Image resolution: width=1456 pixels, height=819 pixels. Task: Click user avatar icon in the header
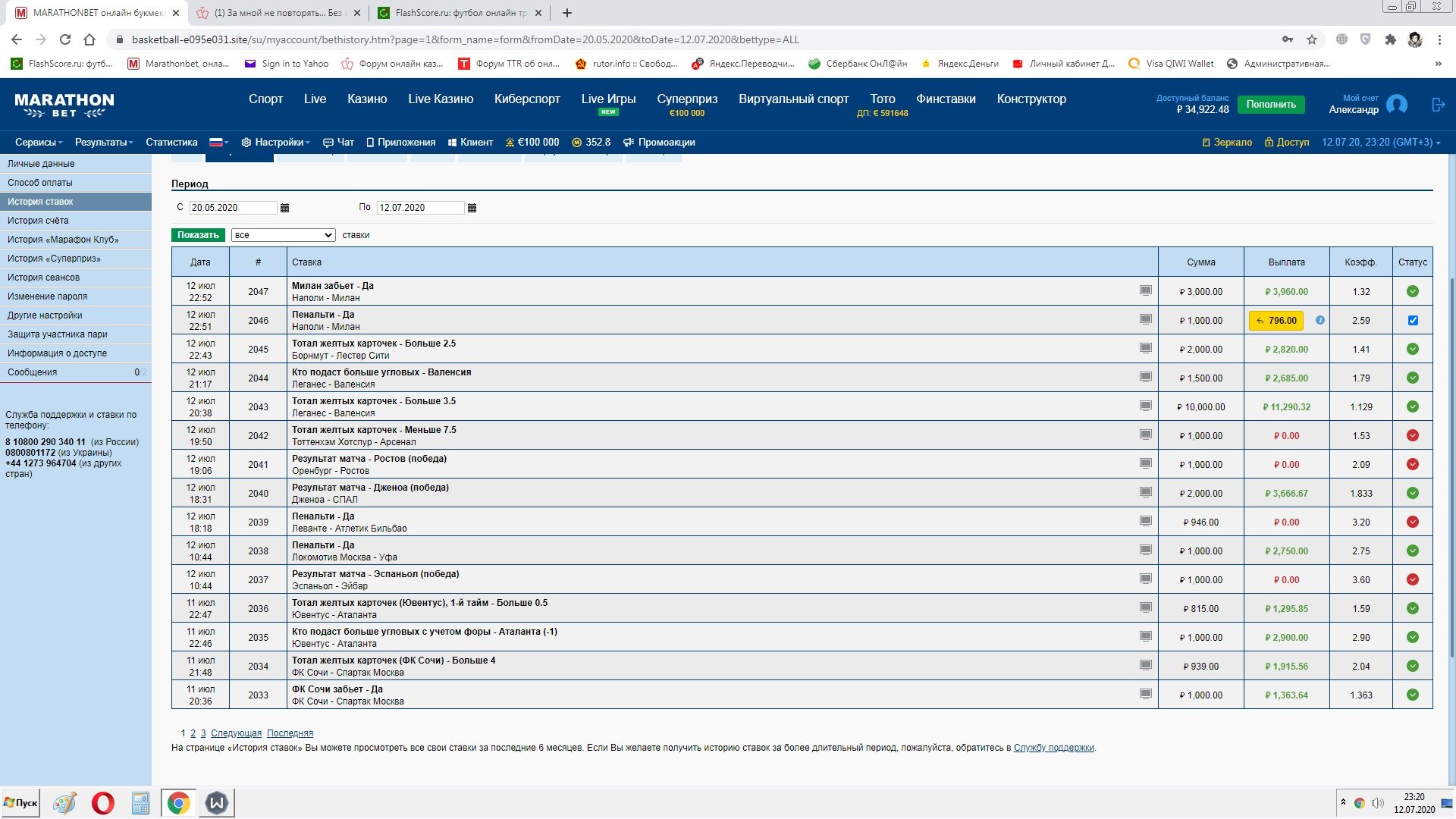point(1396,105)
